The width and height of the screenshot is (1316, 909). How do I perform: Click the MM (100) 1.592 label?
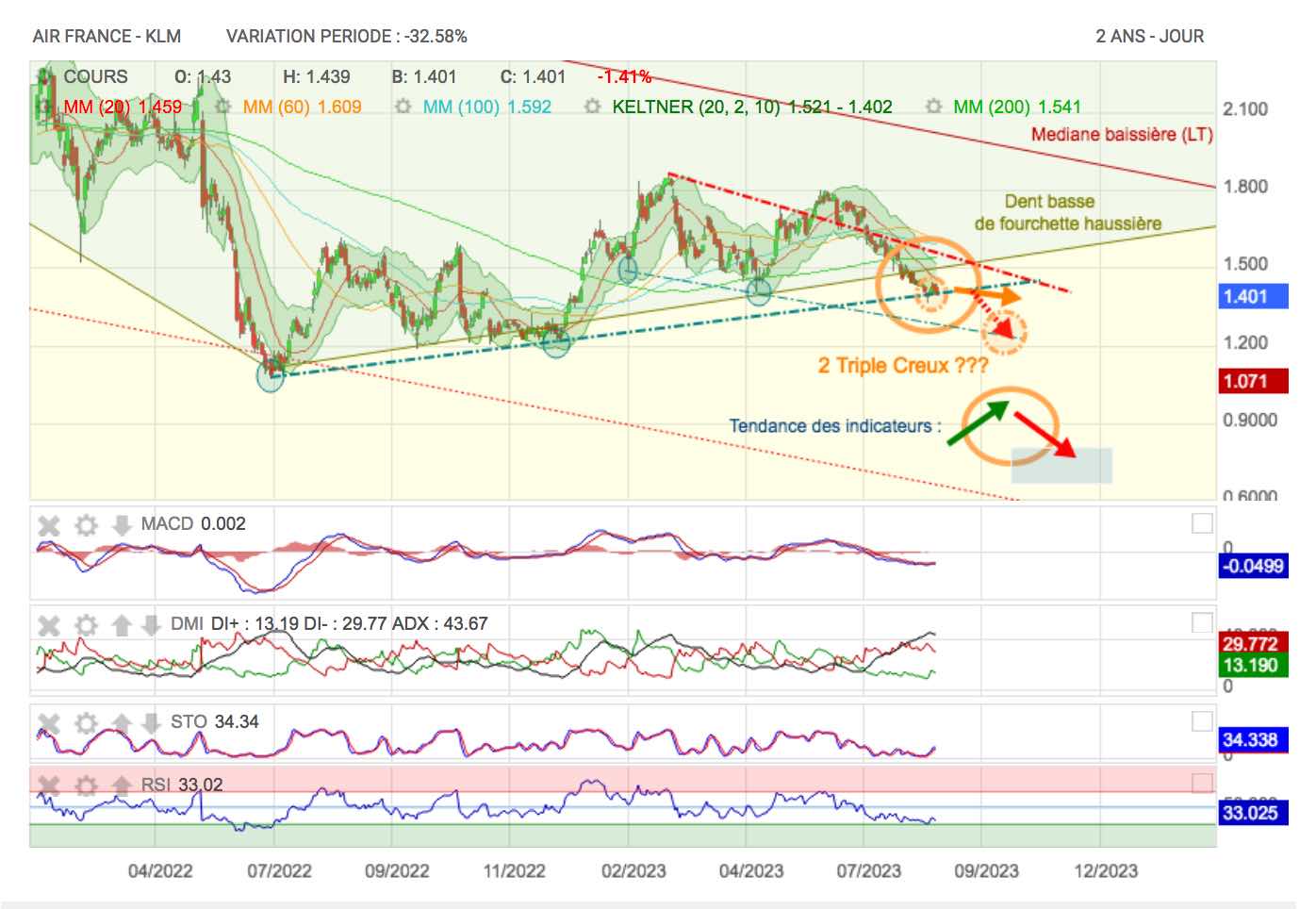click(x=486, y=107)
